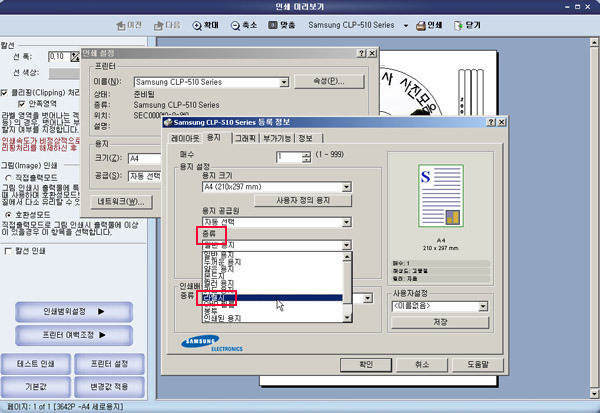
Task: Toggle the 안쪽영역 checkbox
Action: click(x=21, y=104)
